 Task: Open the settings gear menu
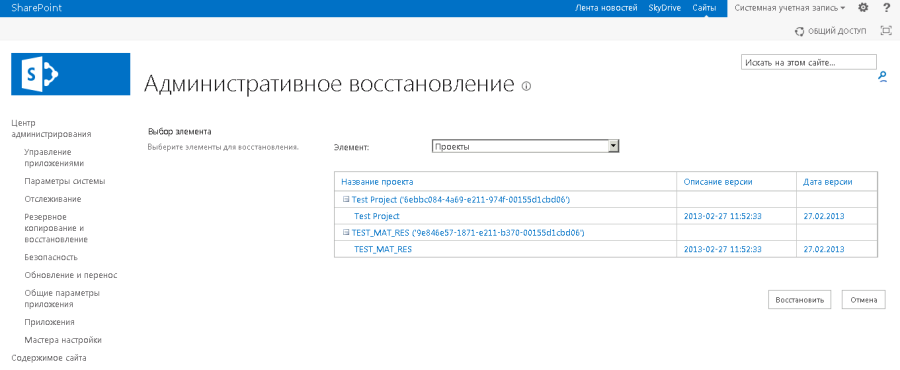click(x=863, y=8)
